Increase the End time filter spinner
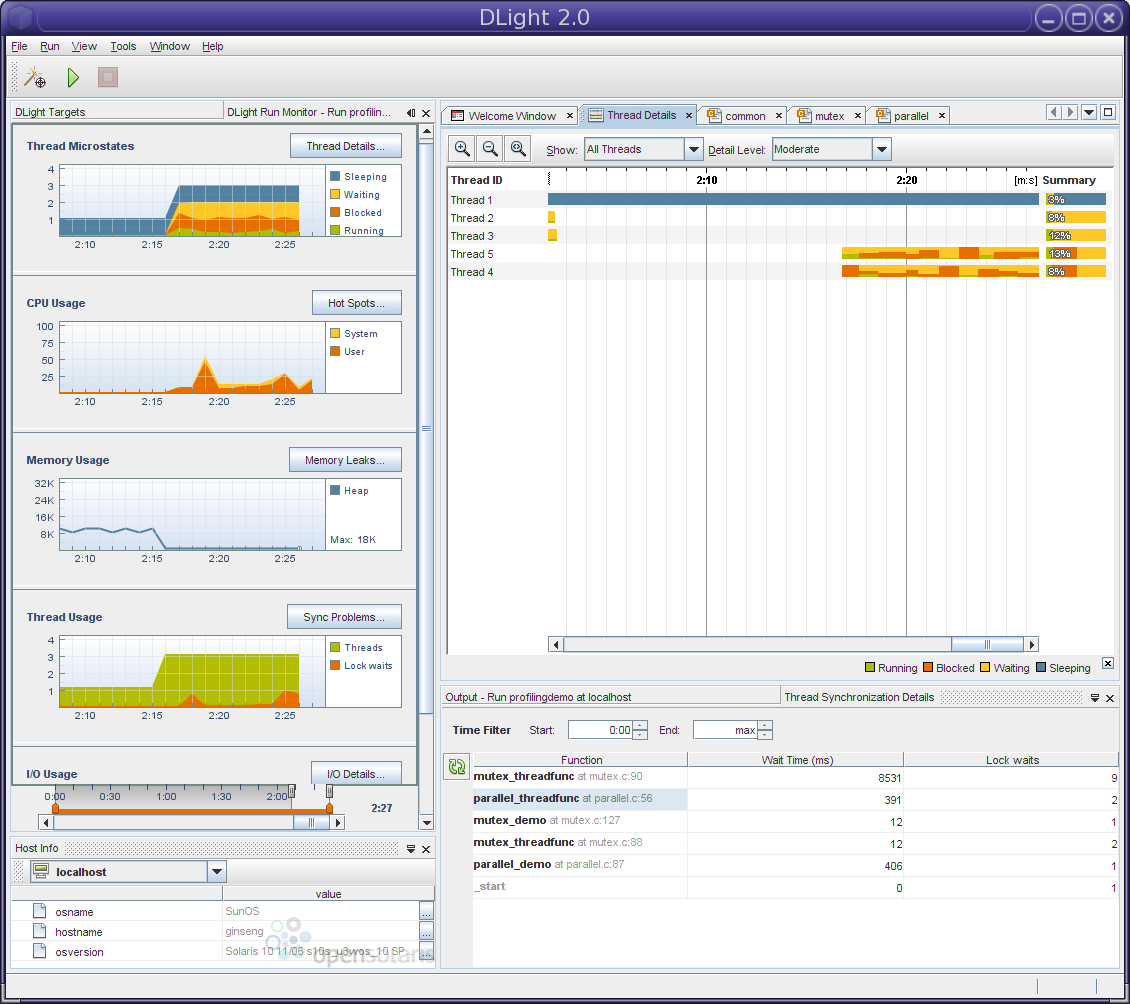This screenshot has height=1004, width=1130. (765, 725)
